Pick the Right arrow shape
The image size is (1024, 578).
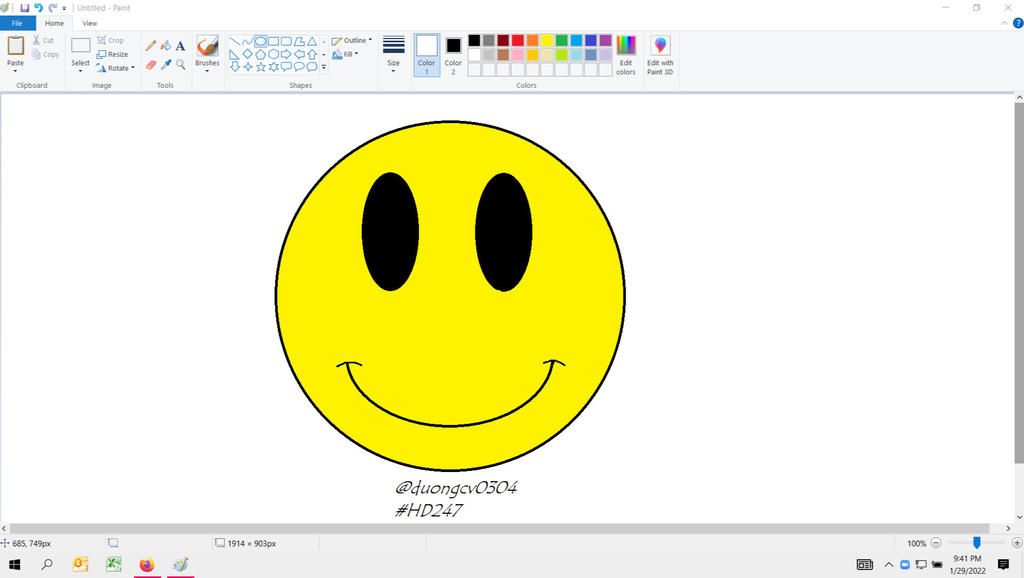point(286,54)
